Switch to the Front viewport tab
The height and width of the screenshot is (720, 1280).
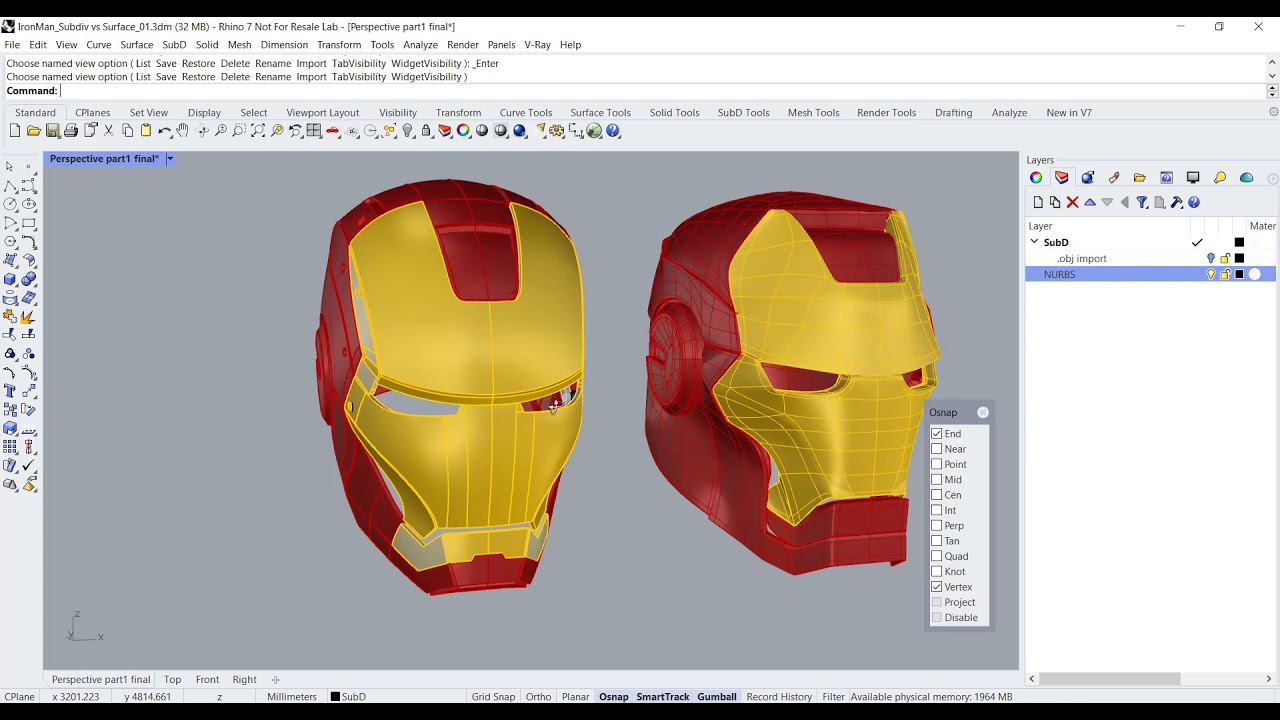click(207, 680)
